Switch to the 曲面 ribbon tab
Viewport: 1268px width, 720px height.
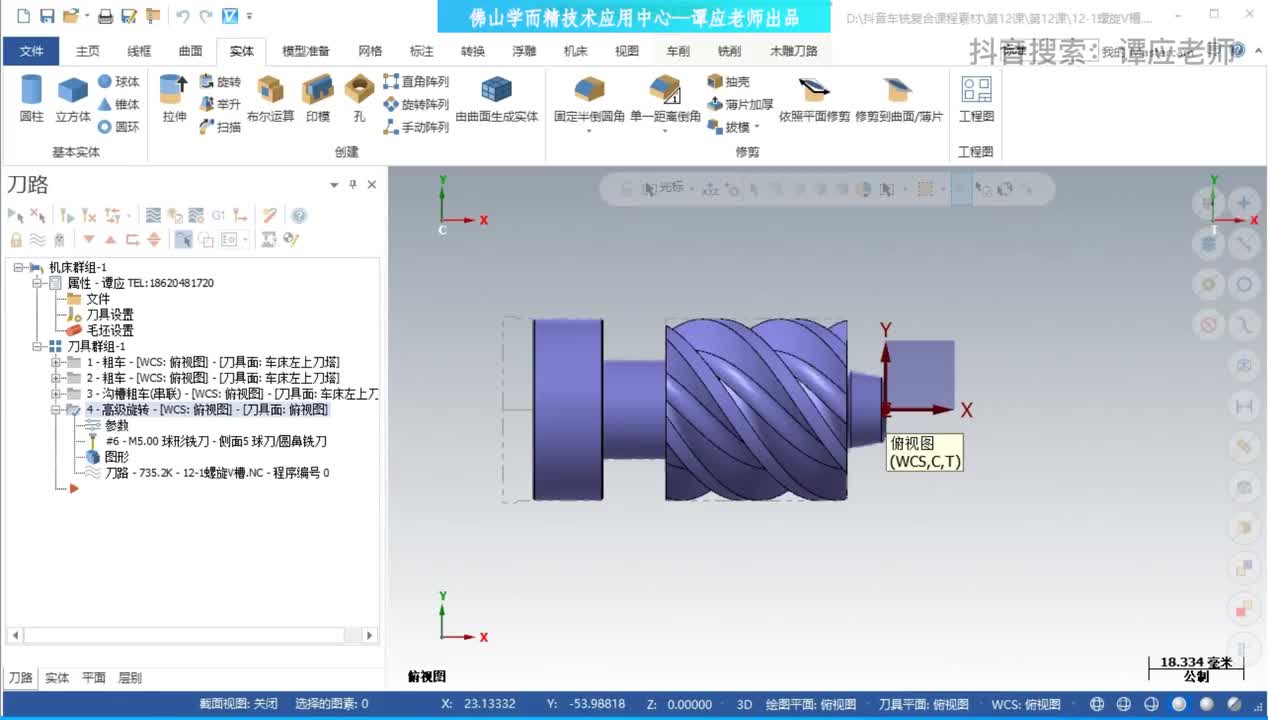coord(190,51)
